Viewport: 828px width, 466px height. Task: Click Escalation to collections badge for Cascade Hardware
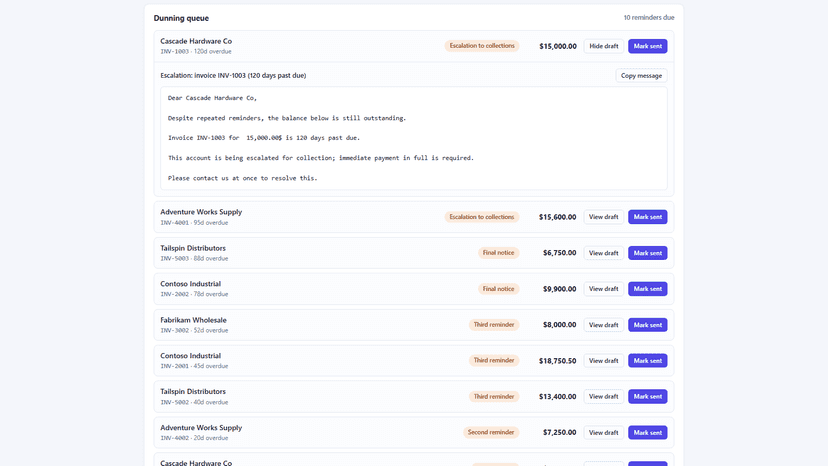point(482,46)
